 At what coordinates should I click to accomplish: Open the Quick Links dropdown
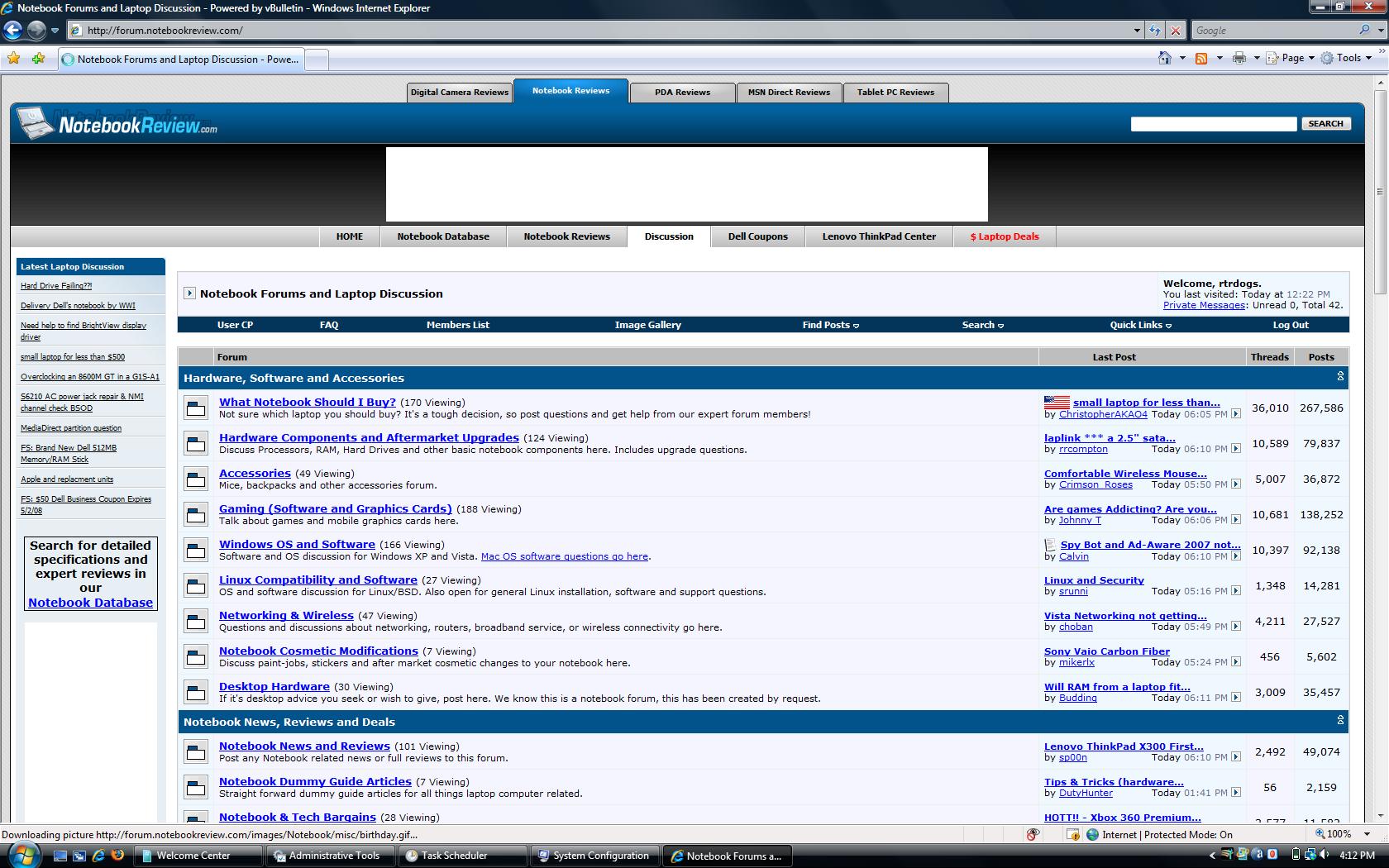pos(1140,325)
